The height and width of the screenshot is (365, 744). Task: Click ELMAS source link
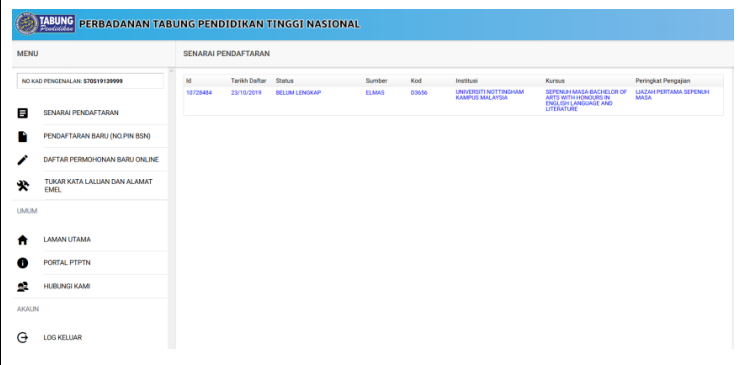(375, 93)
